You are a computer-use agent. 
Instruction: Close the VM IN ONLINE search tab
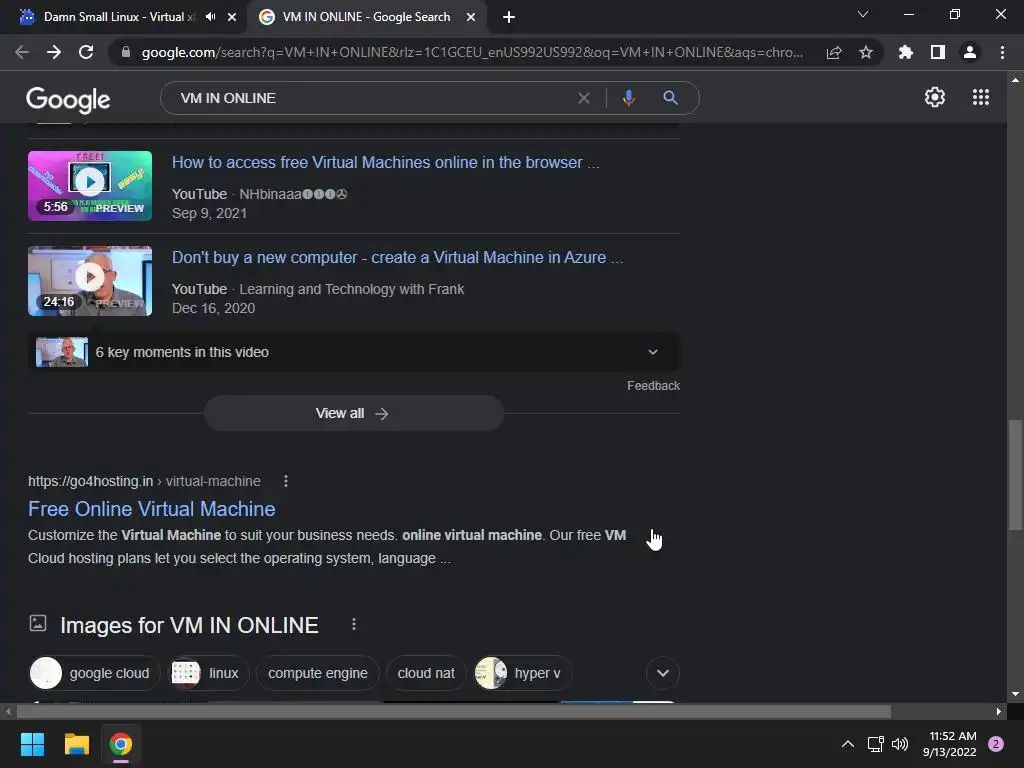click(x=471, y=17)
